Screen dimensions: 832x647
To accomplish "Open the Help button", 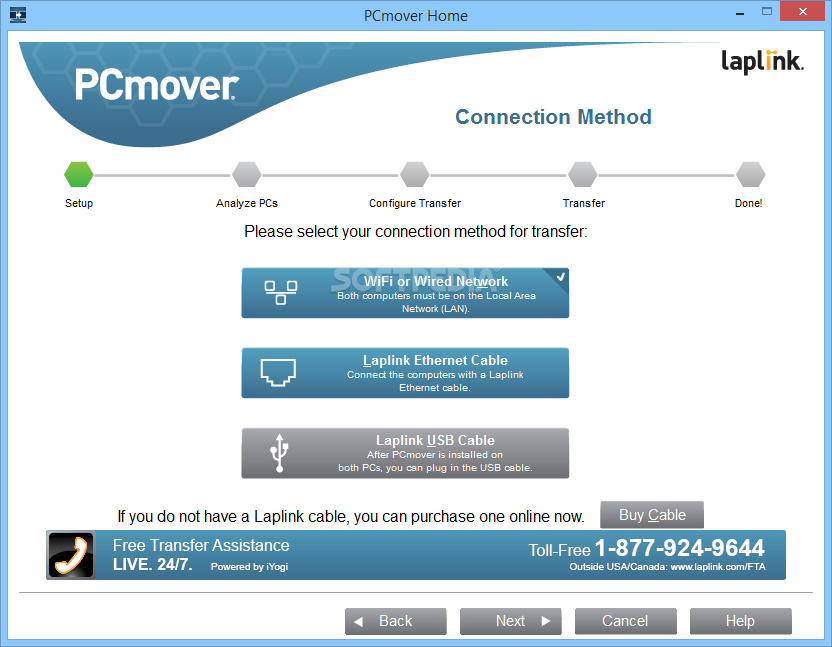I will pyautogui.click(x=741, y=621).
